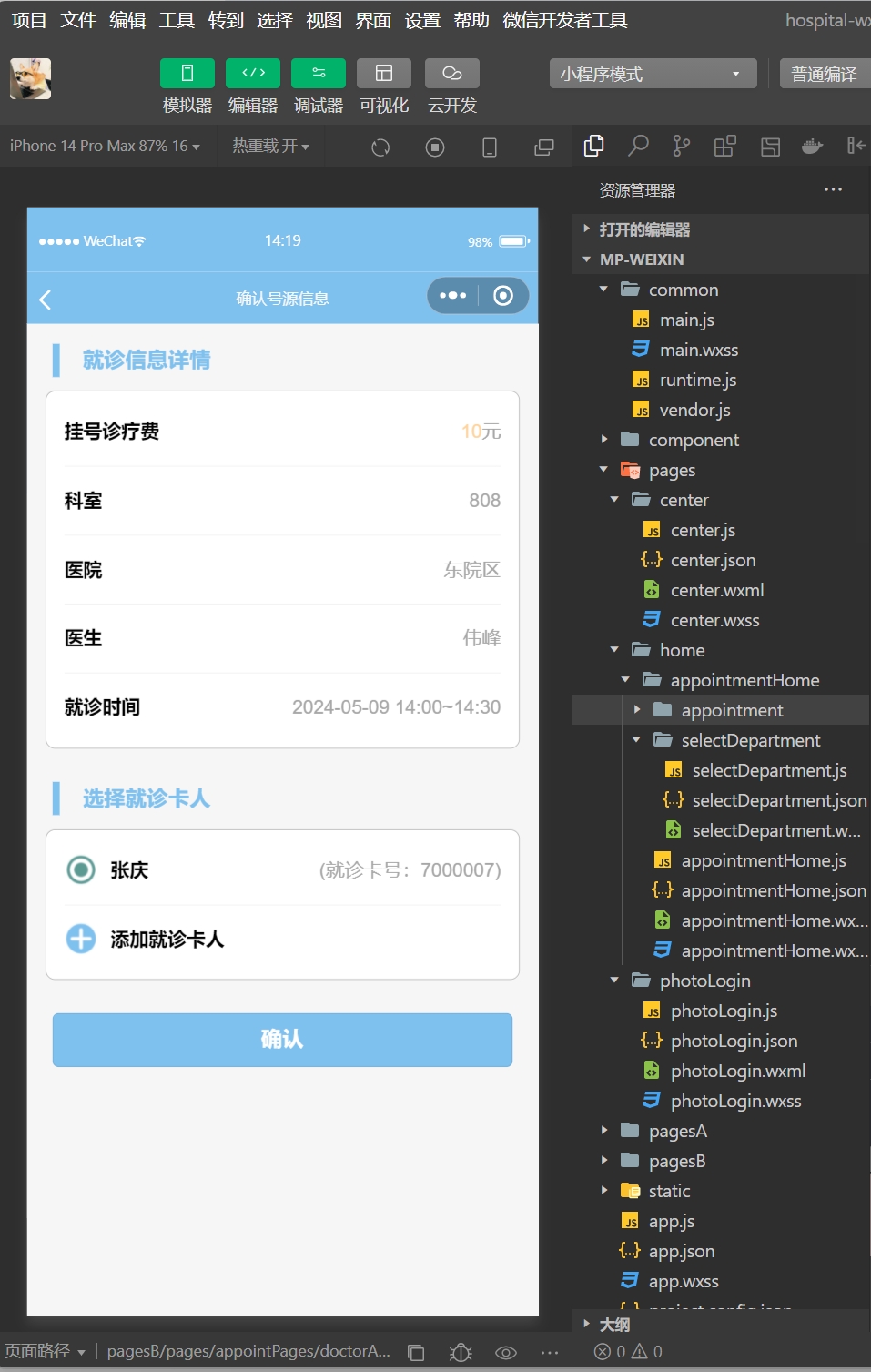The width and height of the screenshot is (871, 1372).
Task: Open the 热重载 hot reload dropdown
Action: (x=270, y=146)
